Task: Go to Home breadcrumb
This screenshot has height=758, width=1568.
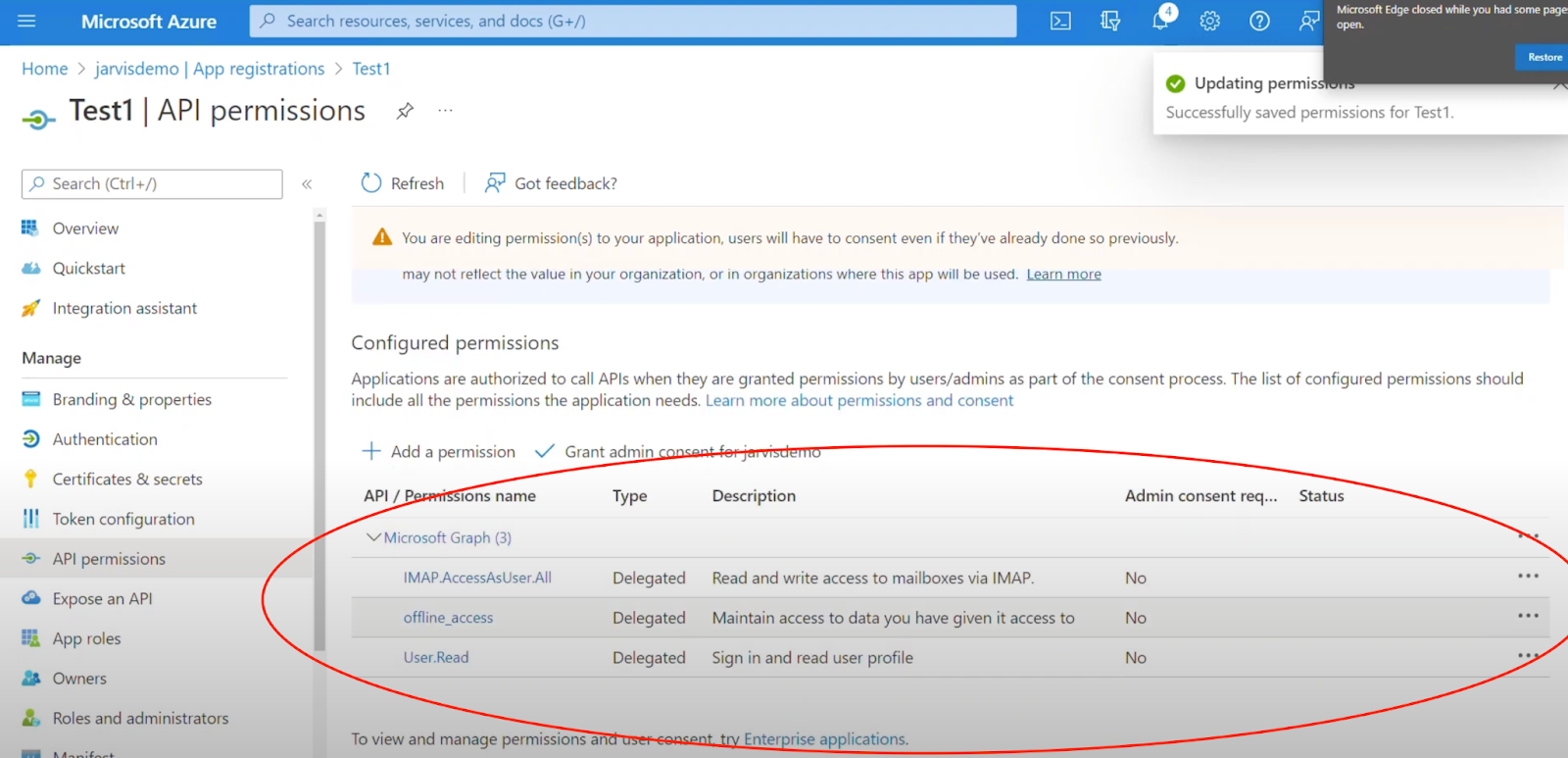Action: 45,69
